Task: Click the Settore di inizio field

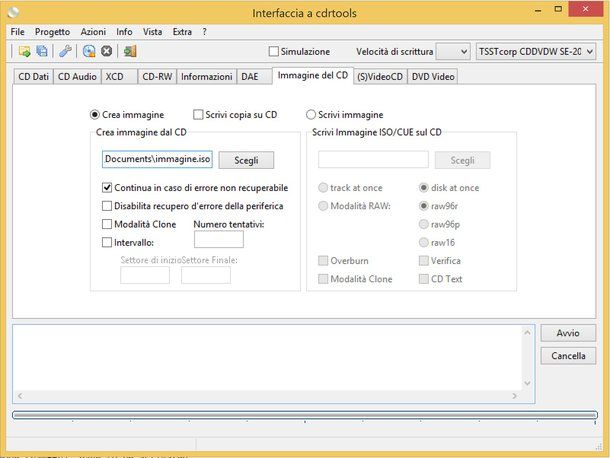Action: [x=145, y=275]
